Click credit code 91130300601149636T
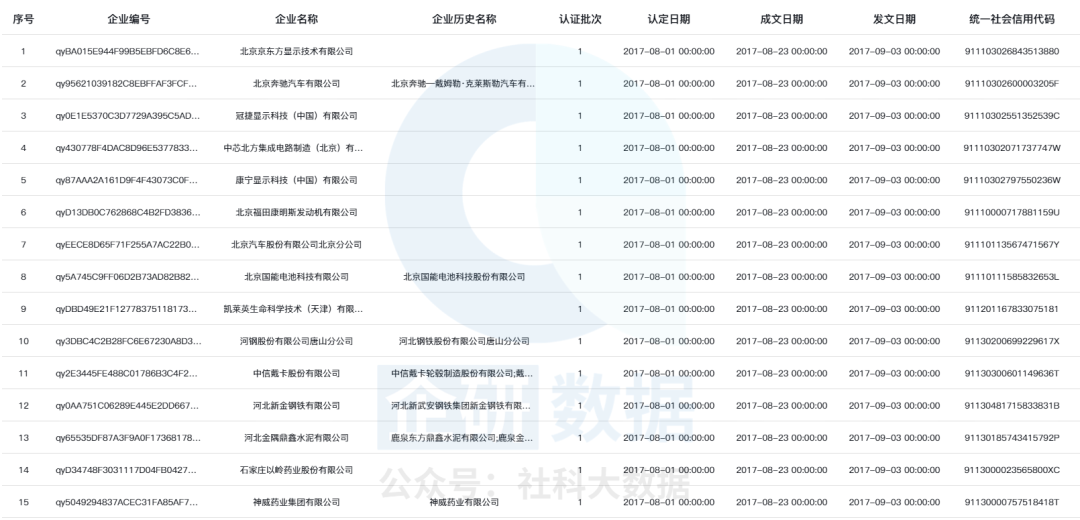This screenshot has height=520, width=1080. pos(1011,373)
